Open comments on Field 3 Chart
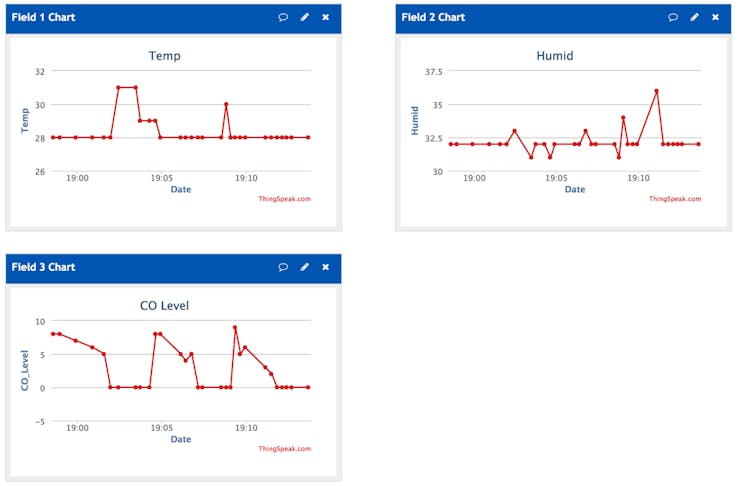 coord(284,267)
